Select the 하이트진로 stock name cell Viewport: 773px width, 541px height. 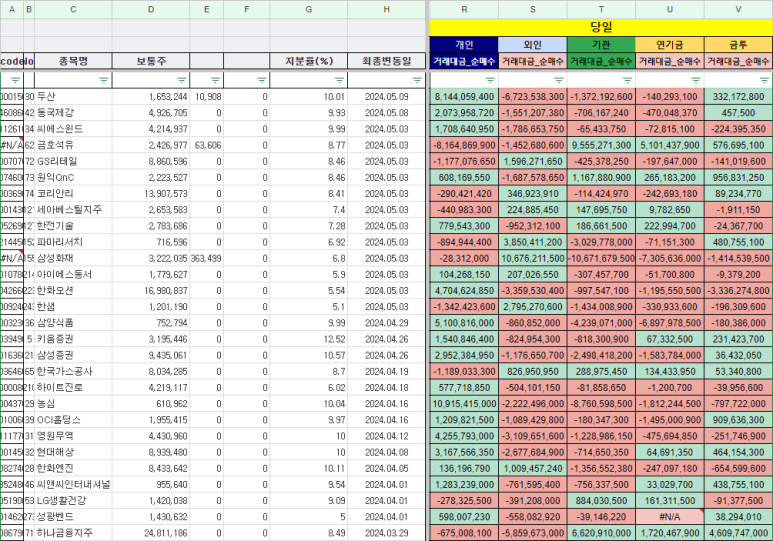click(73, 388)
